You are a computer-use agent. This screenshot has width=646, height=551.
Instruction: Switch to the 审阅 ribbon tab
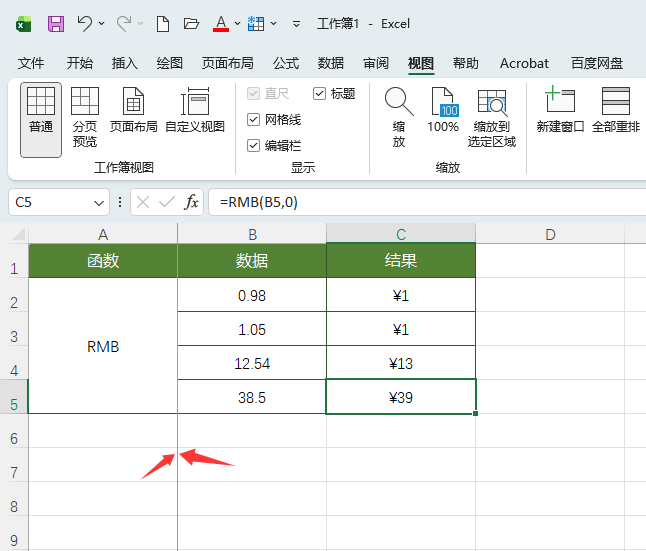[x=376, y=63]
